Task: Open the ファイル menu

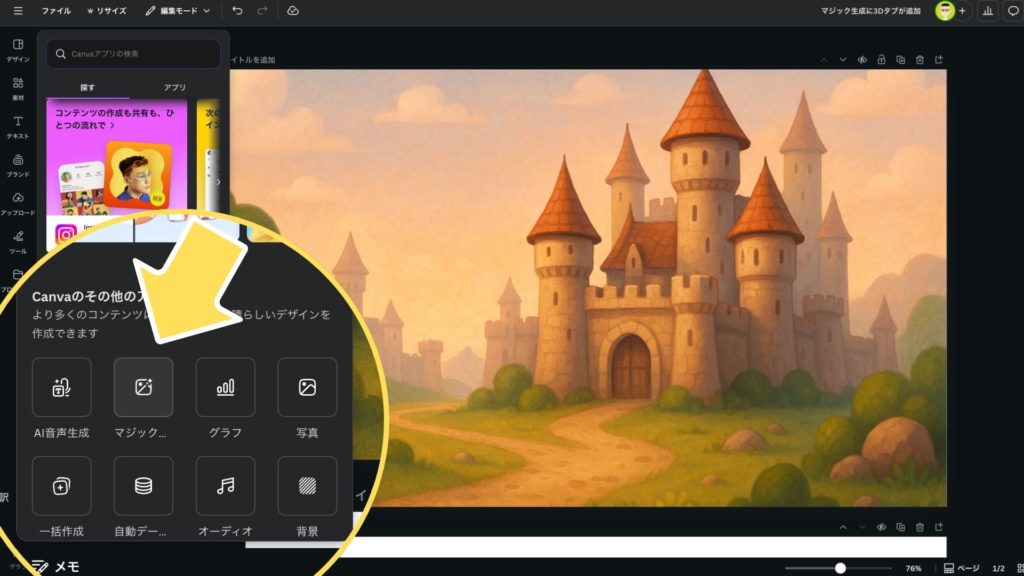Action: click(56, 11)
